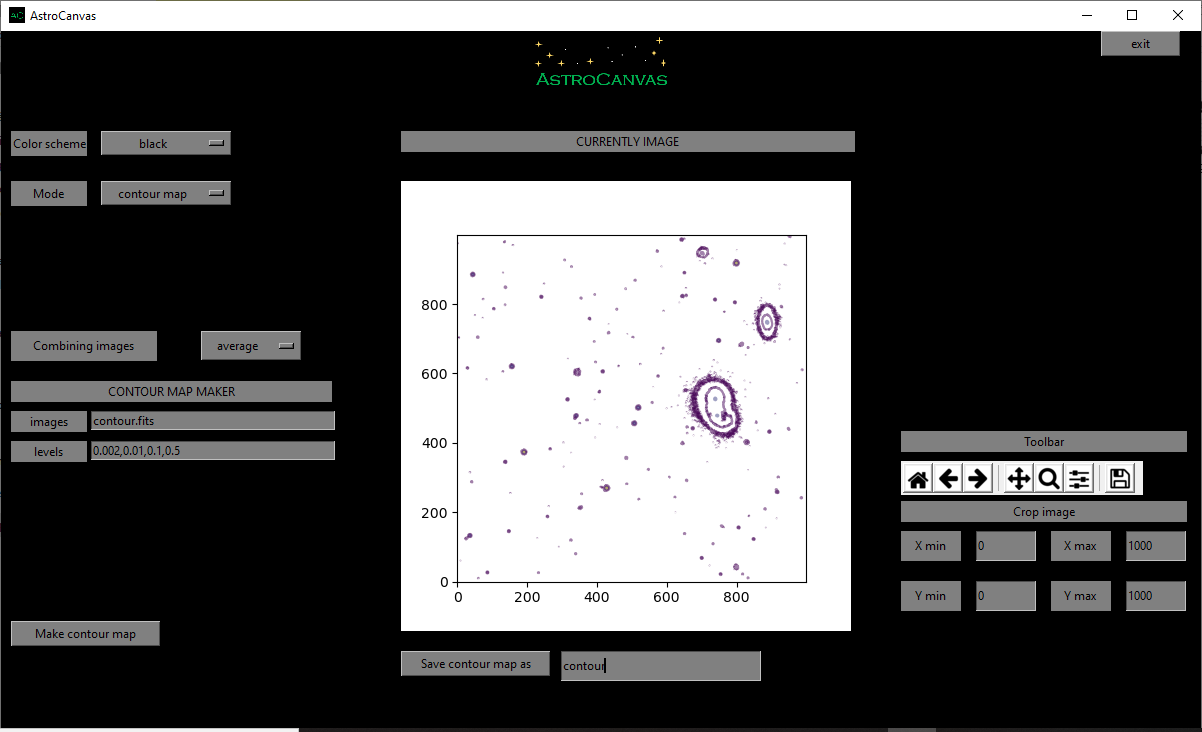The width and height of the screenshot is (1202, 732).
Task: Focus the images field containing contour.fits
Action: (212, 421)
